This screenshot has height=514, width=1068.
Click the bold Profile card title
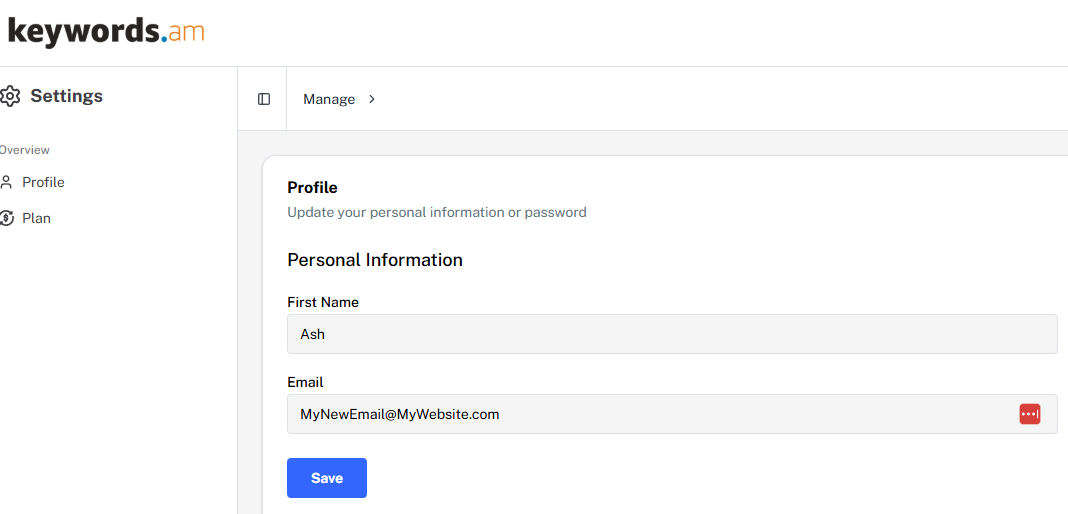(x=312, y=187)
